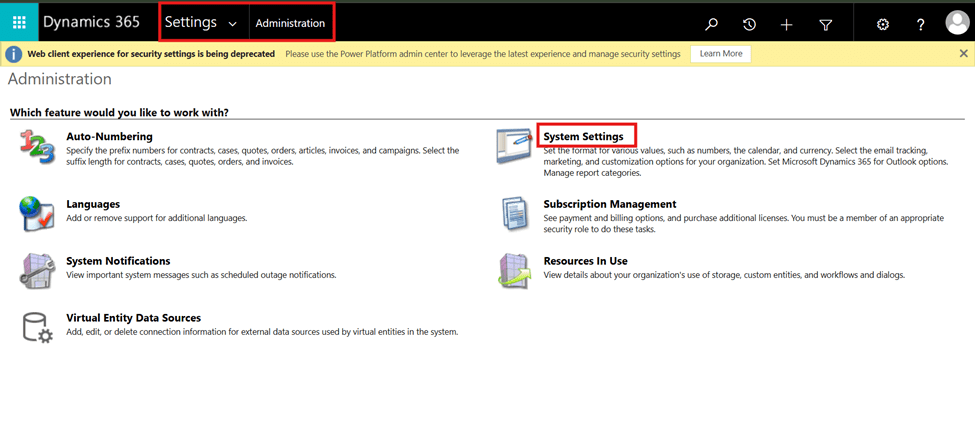Open recent items history icon
975x444 pixels.
(749, 24)
